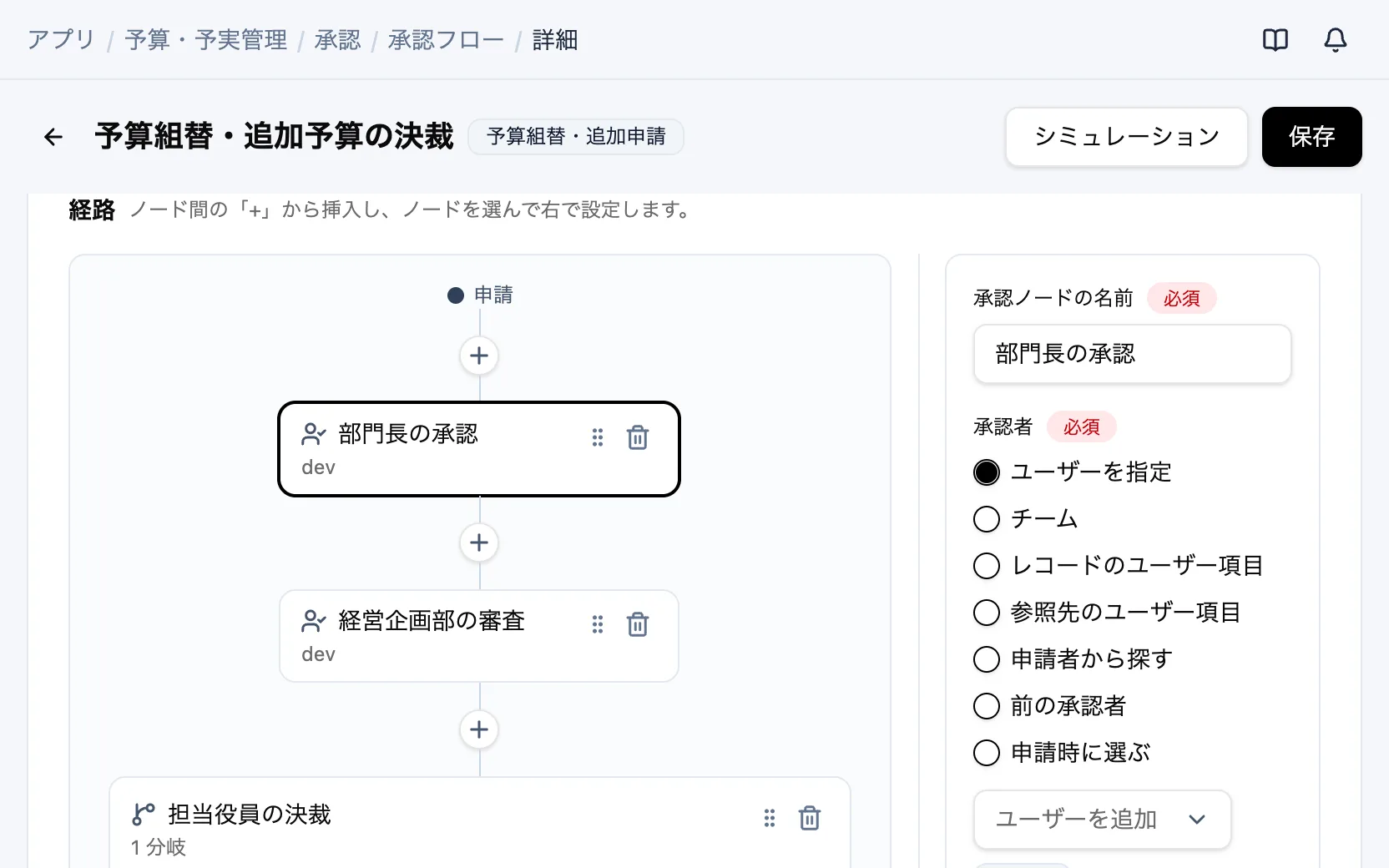Grab the drag handle of 経営企画部の審査 node
1389x868 pixels.
(x=598, y=624)
